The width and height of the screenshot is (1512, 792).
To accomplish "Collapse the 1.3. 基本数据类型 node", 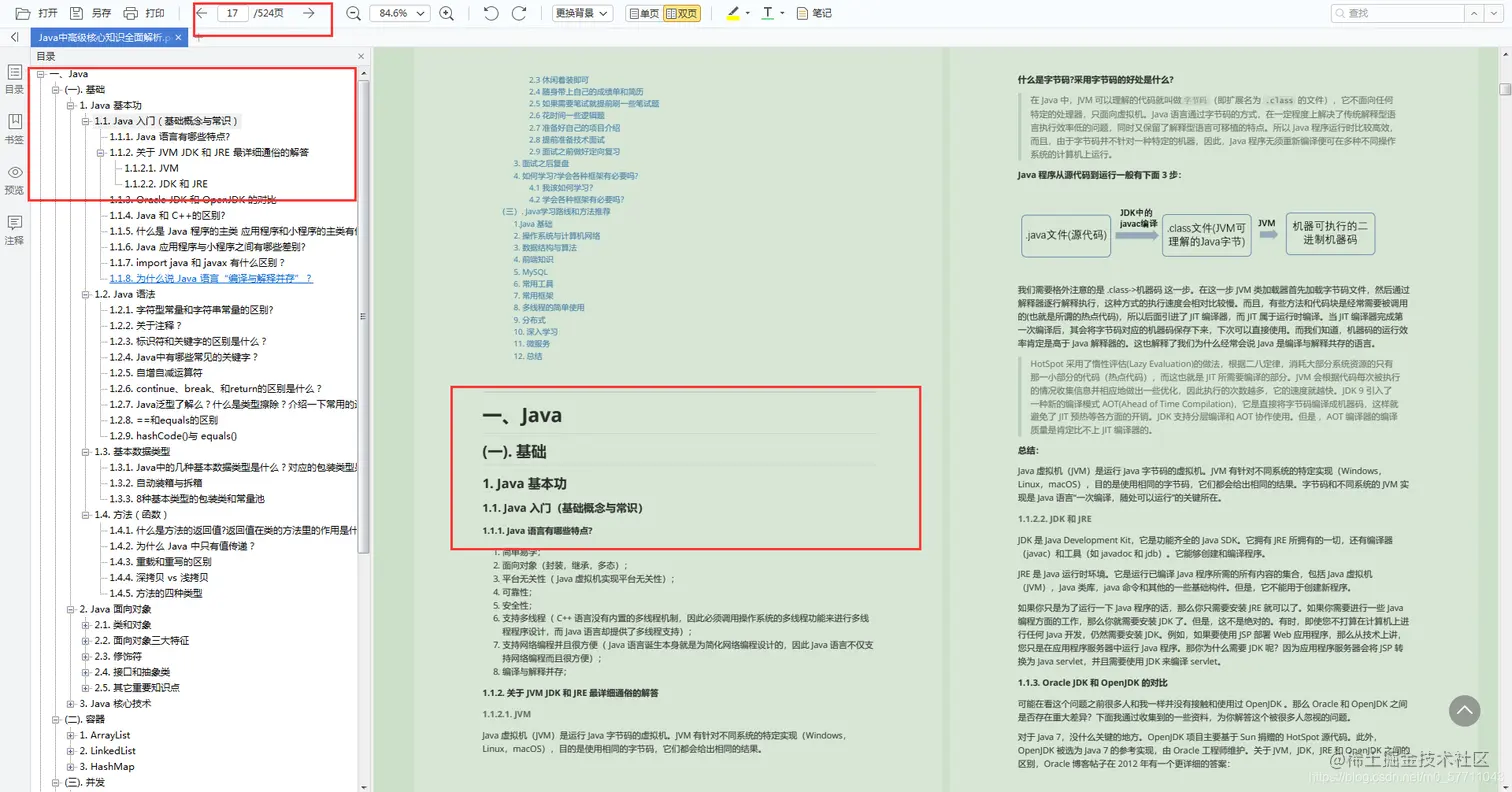I will point(86,451).
